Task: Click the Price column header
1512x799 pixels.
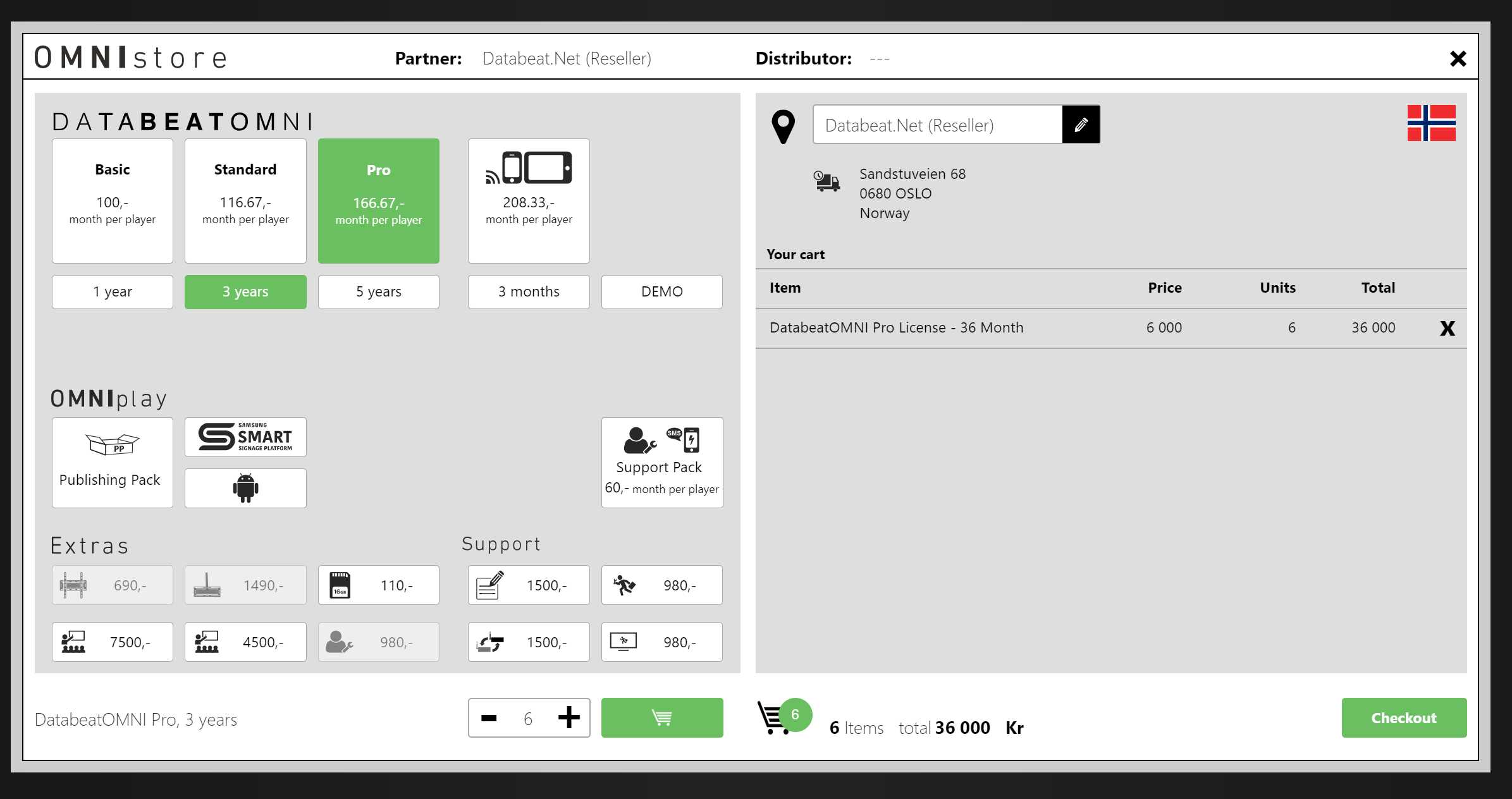Action: [1165, 288]
